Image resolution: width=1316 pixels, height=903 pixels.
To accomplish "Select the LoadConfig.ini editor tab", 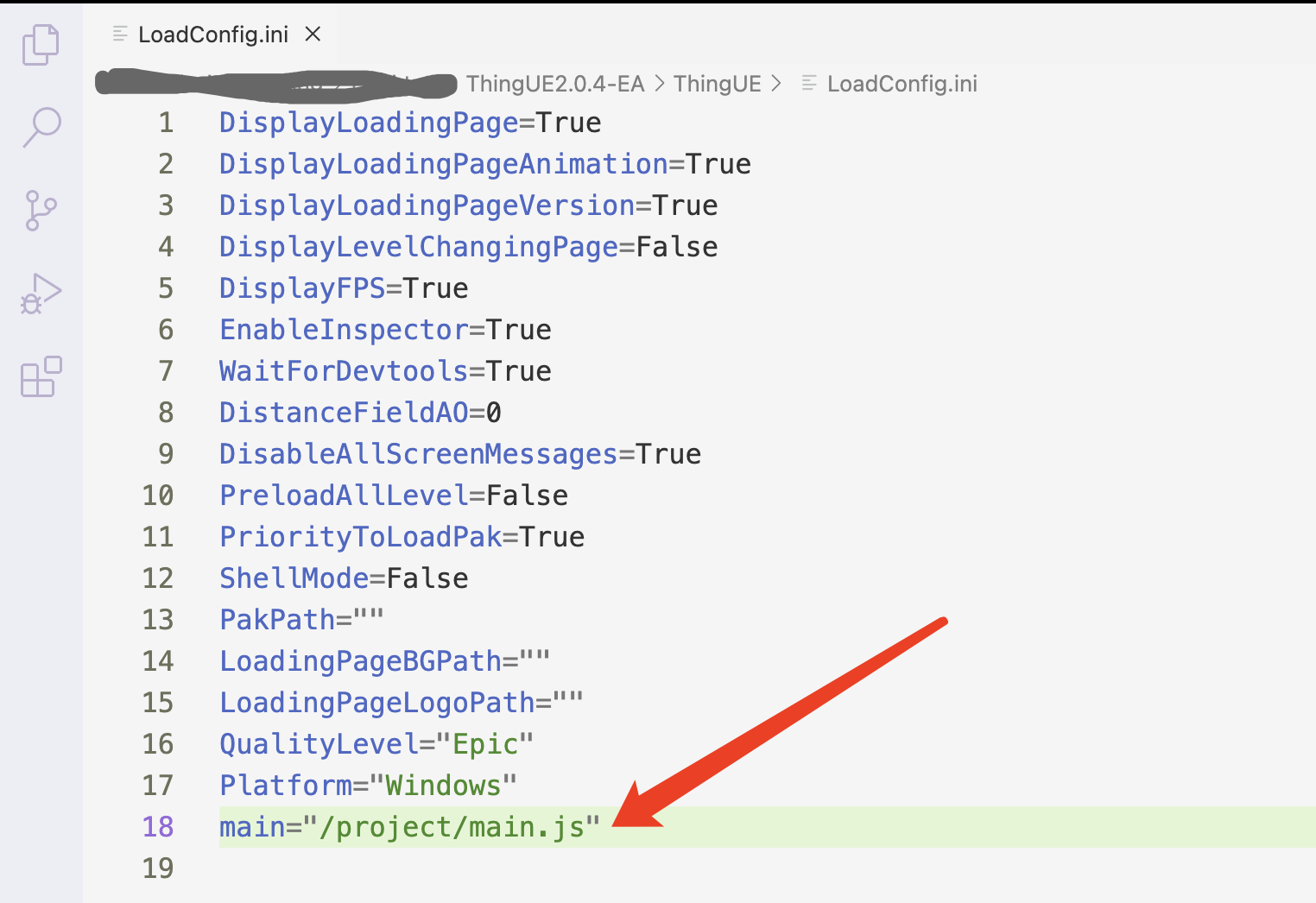I will (x=209, y=34).
